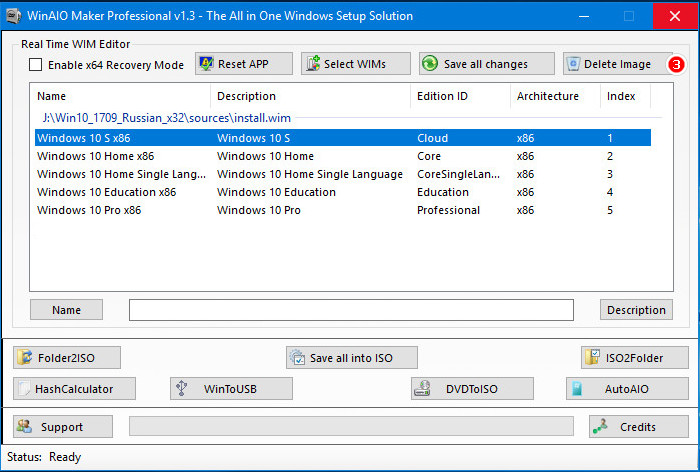Click the ISO2Folder icon
Image resolution: width=700 pixels, height=472 pixels.
pyautogui.click(x=592, y=357)
